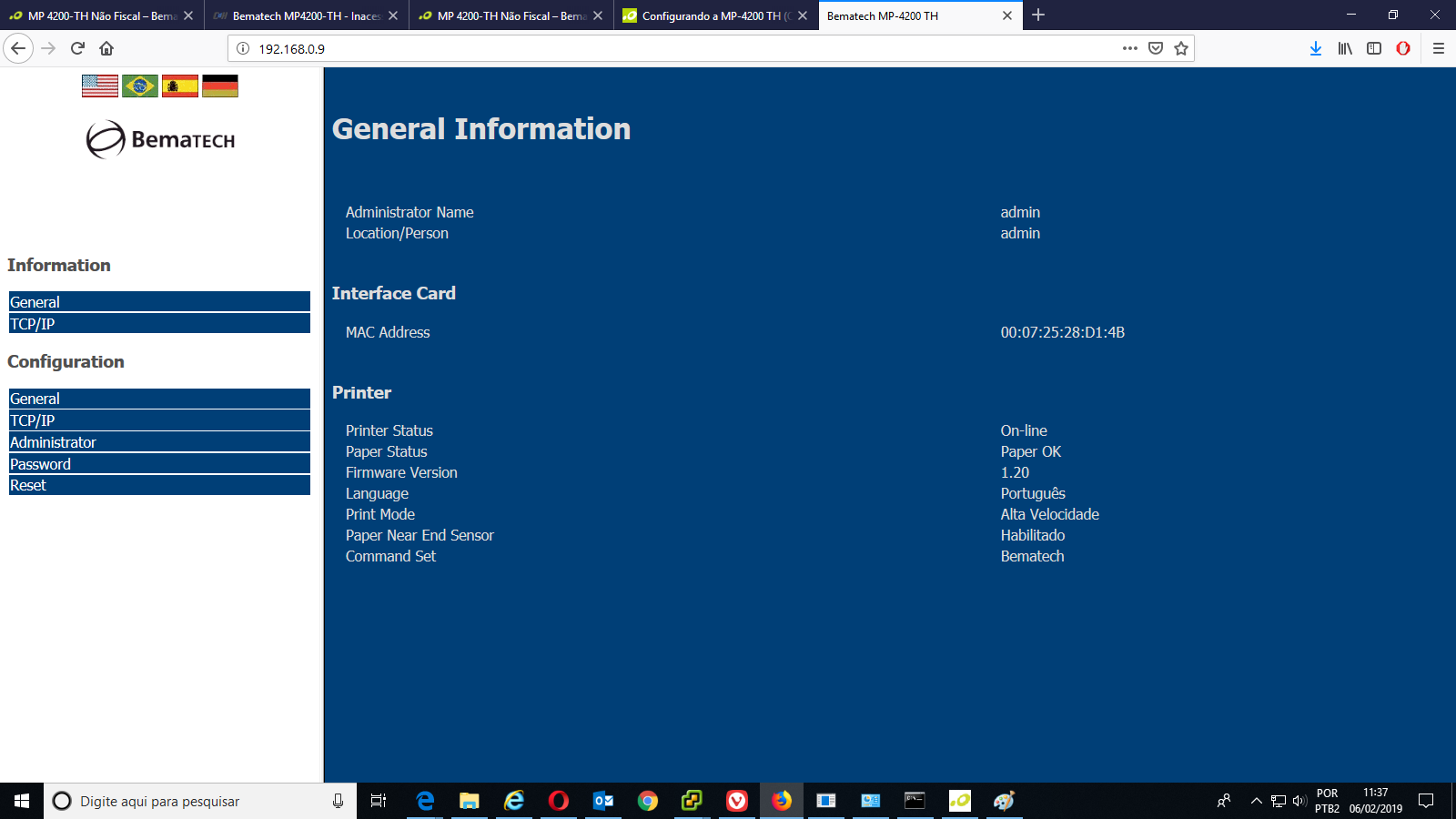Open the clock showing 11:37
Image resolution: width=1456 pixels, height=819 pixels.
tap(1375, 801)
